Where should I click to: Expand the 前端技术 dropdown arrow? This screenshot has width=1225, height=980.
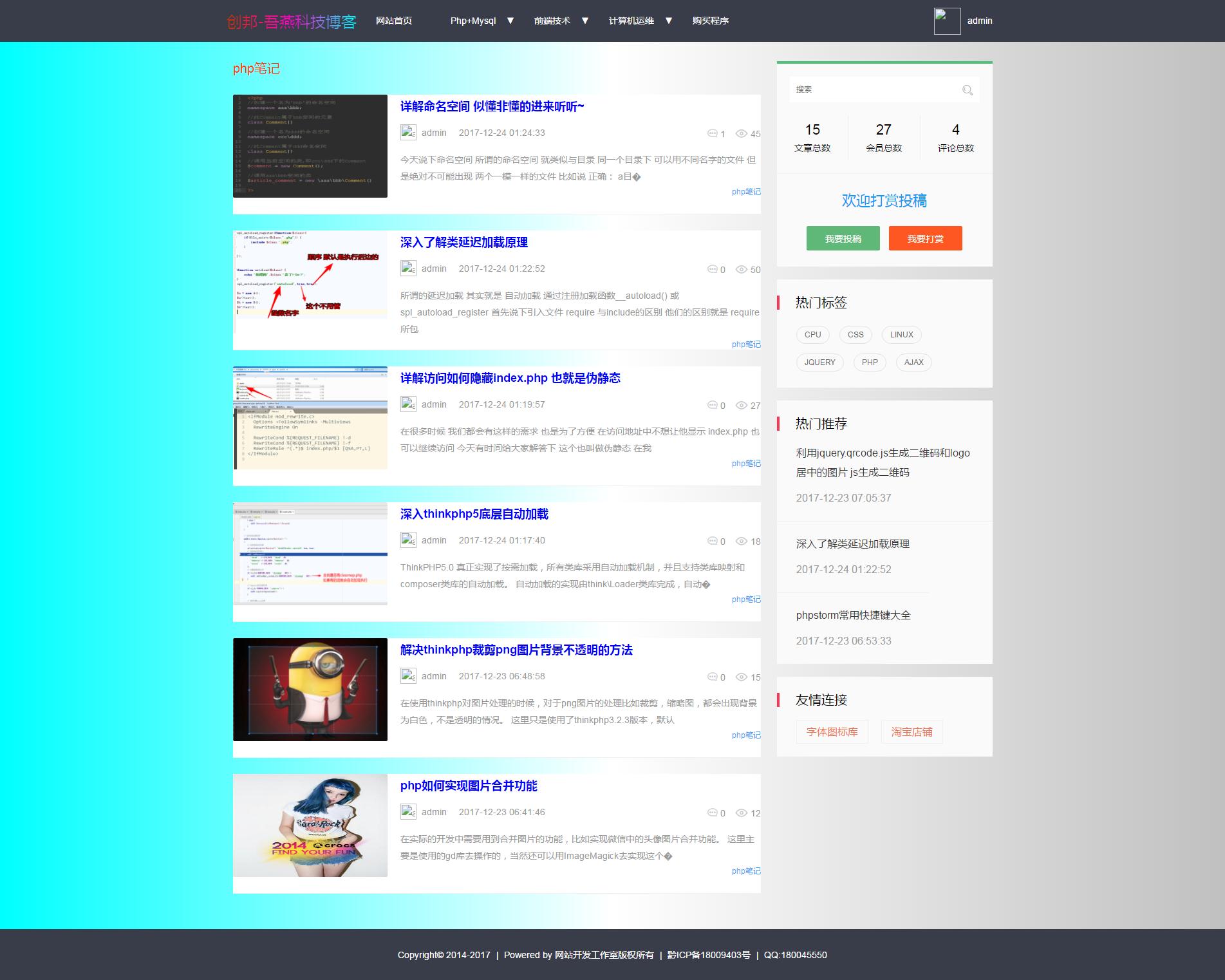pyautogui.click(x=585, y=21)
